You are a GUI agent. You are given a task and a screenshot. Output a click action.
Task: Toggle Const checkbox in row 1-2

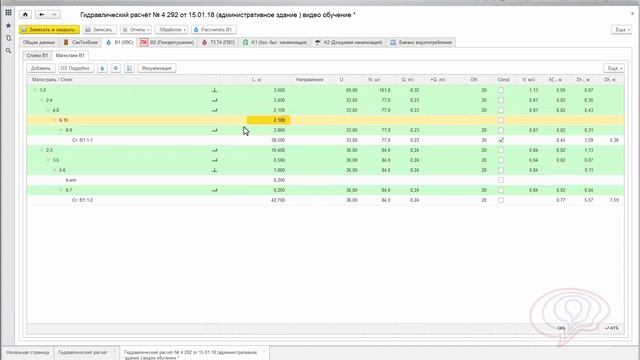[501, 90]
